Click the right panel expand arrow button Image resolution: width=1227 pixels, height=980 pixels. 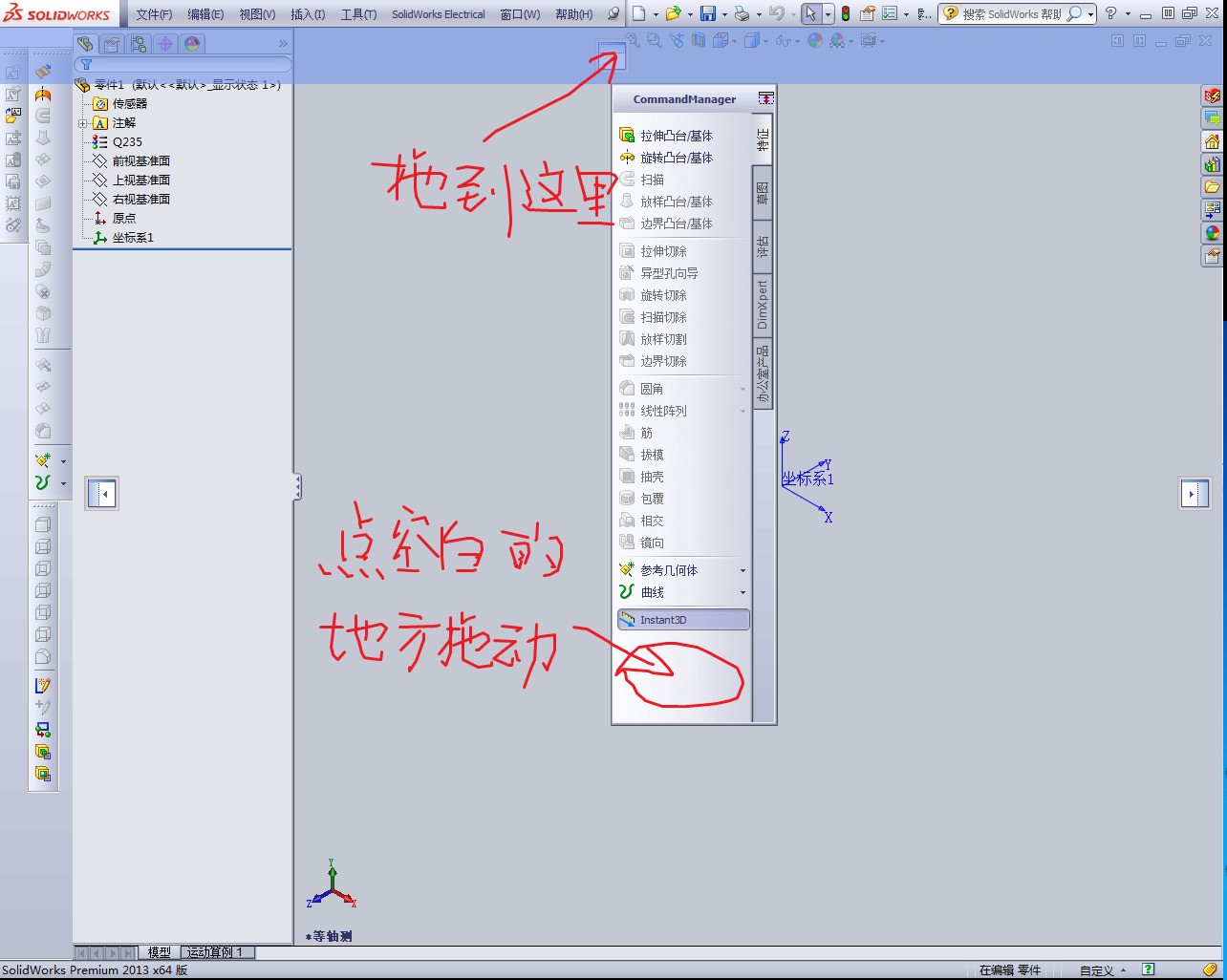point(1195,494)
